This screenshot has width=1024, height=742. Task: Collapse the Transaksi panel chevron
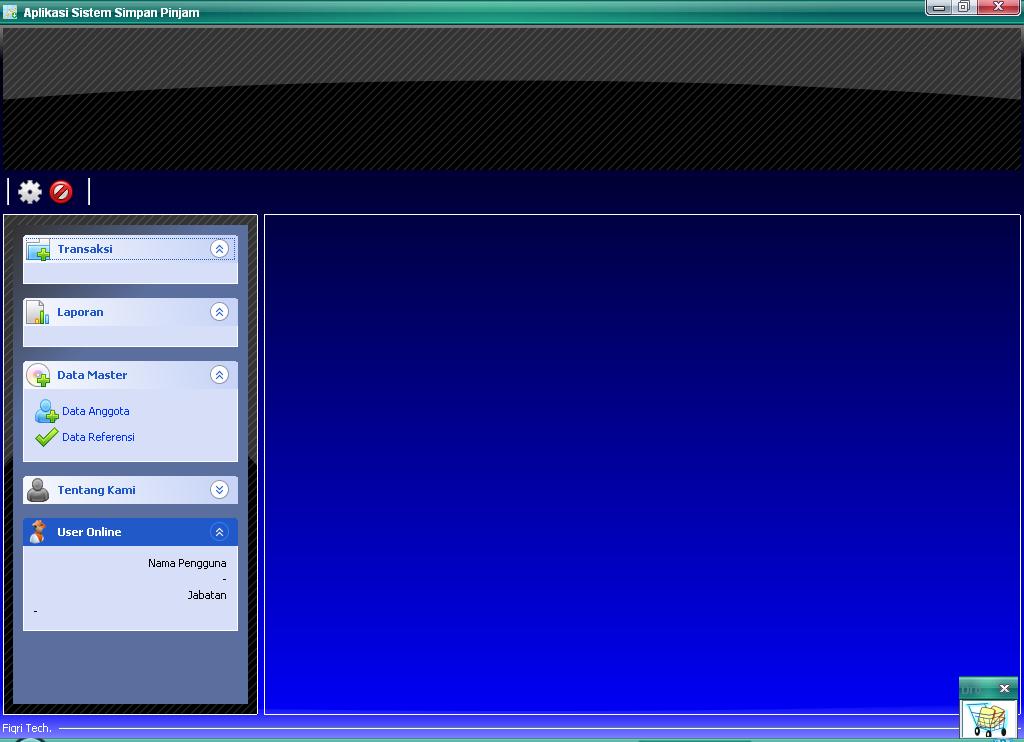[x=219, y=249]
